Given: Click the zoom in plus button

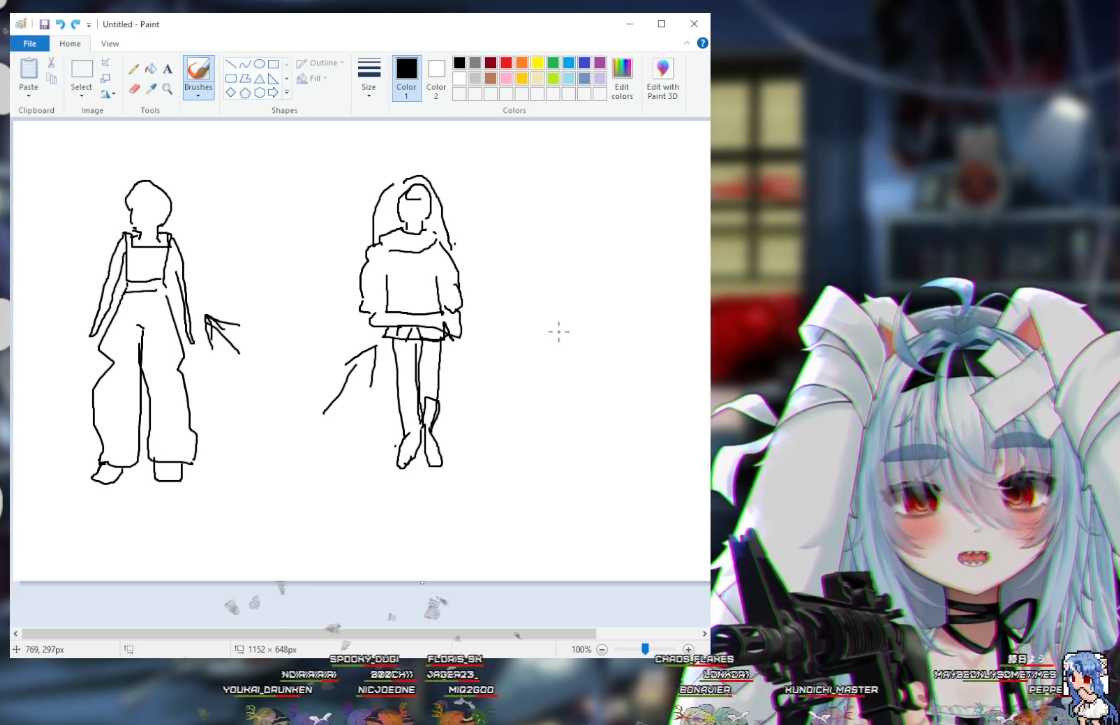Looking at the screenshot, I should 688,649.
